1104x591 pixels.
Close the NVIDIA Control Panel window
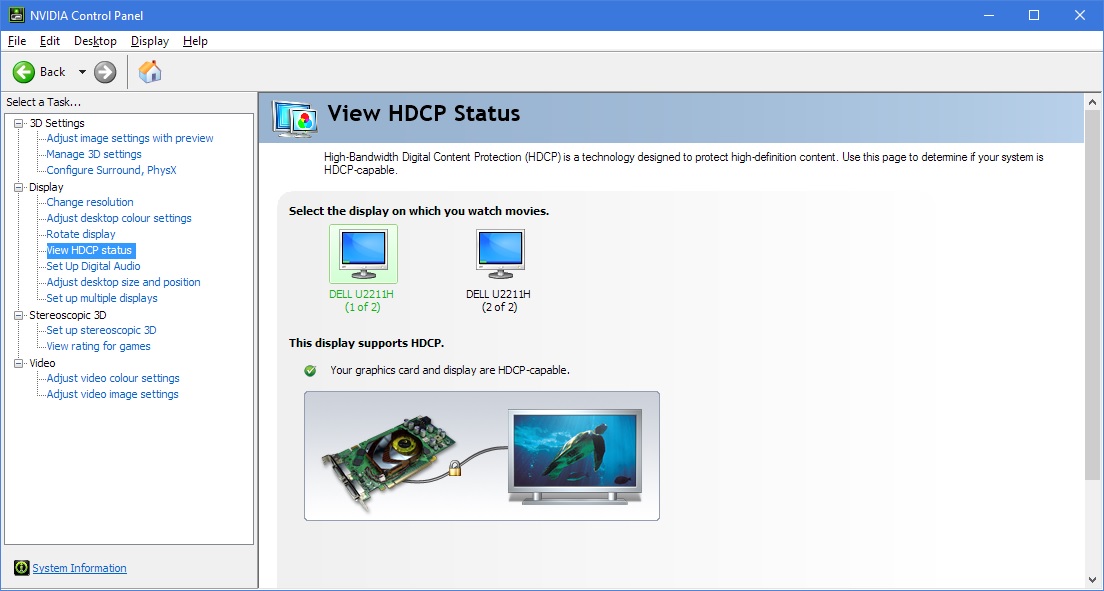1079,15
